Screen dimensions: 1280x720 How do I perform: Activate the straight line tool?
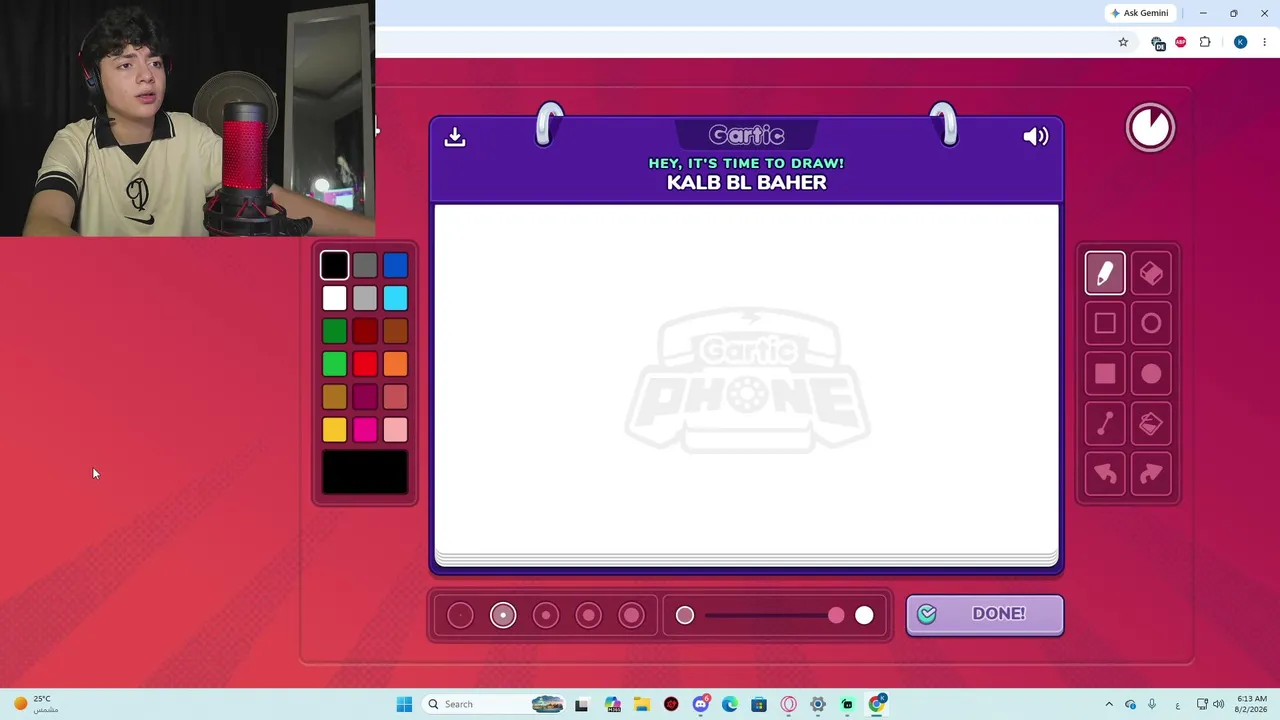tap(1105, 424)
